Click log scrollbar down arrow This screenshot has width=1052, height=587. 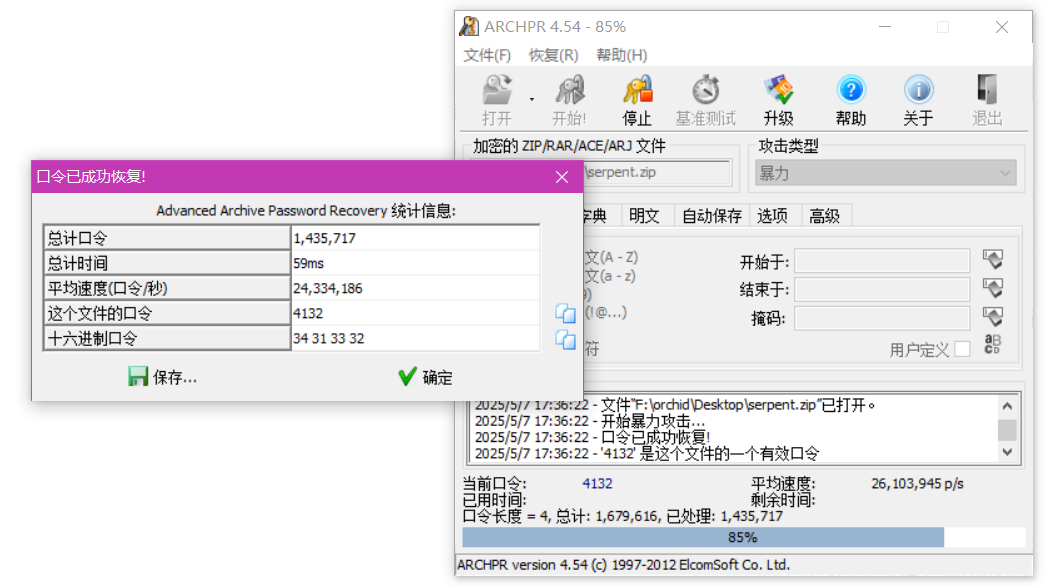[x=1007, y=452]
